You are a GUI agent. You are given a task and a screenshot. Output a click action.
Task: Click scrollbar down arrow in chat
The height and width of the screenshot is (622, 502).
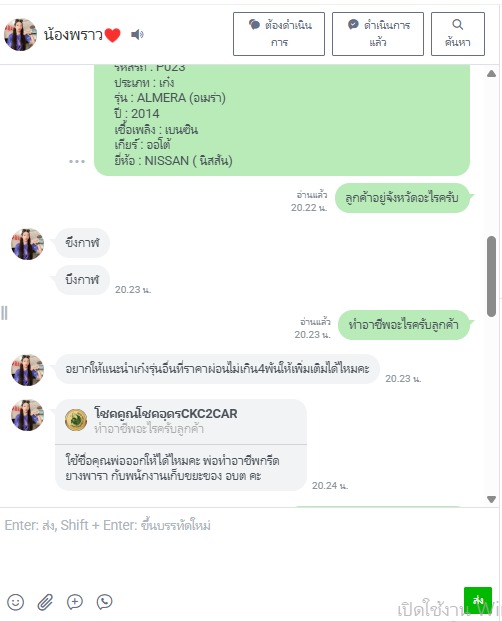click(x=491, y=499)
